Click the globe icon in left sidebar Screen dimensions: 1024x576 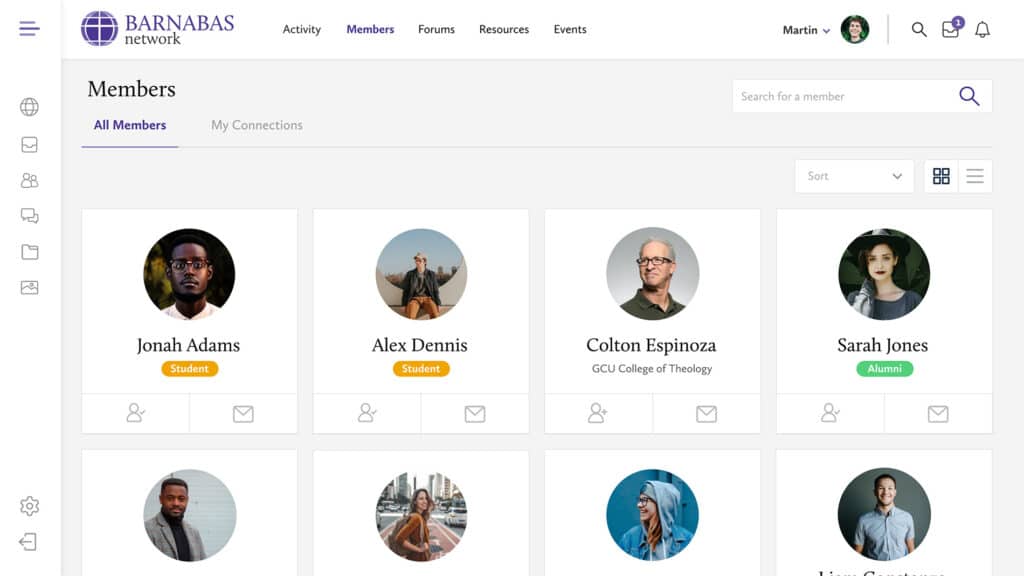pos(29,107)
